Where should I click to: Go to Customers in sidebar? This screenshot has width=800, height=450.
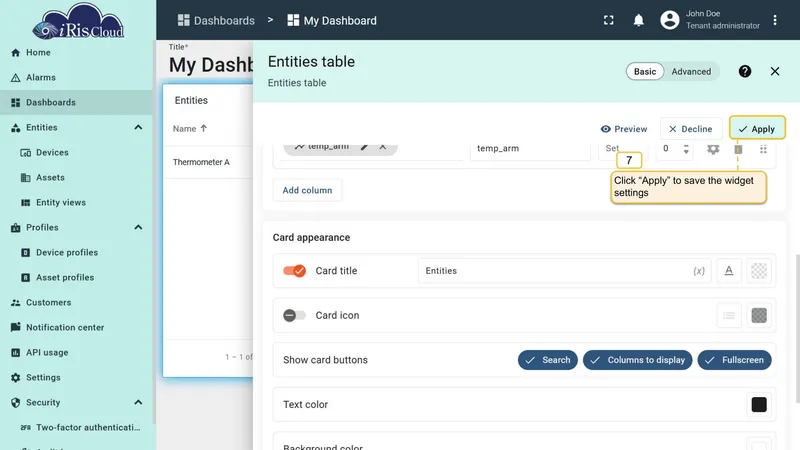point(77,303)
